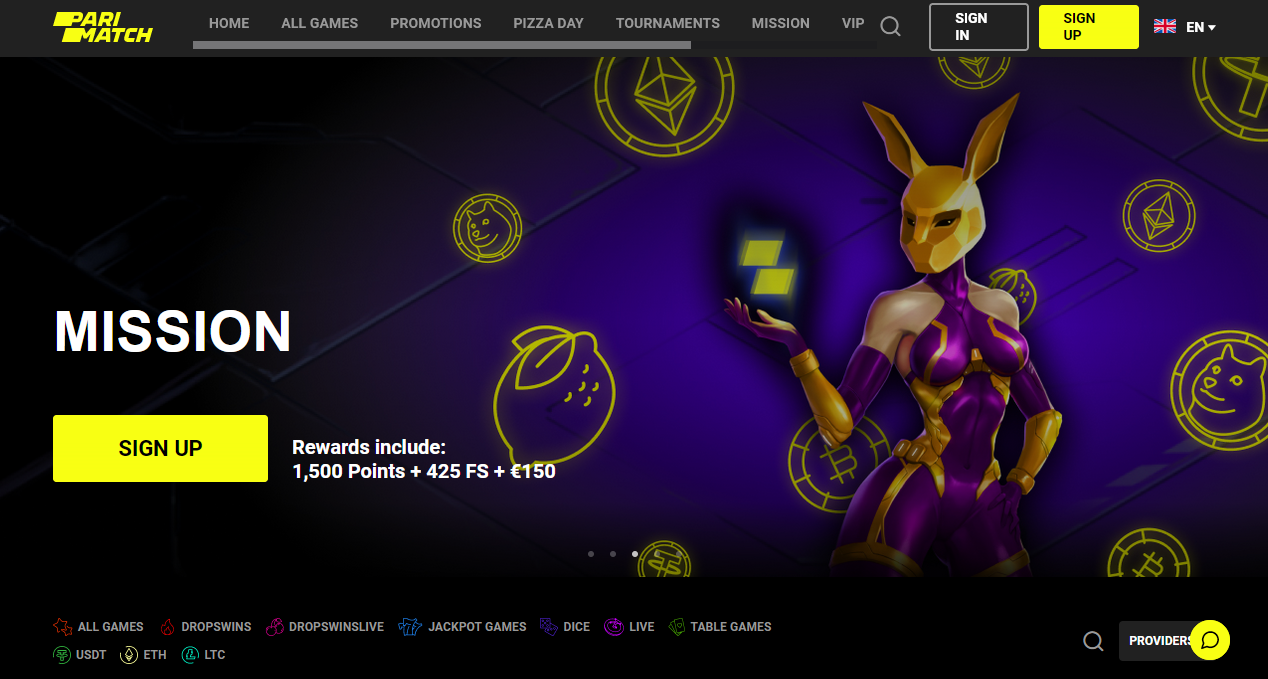
Task: Click the MISSION banner heading
Action: 173,332
